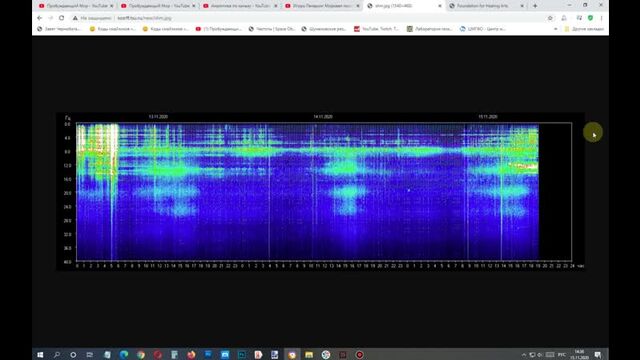Viewport: 640px width, 360px height.
Task: Open the Другие закладки bookmarks folder
Action: pyautogui.click(x=584, y=29)
